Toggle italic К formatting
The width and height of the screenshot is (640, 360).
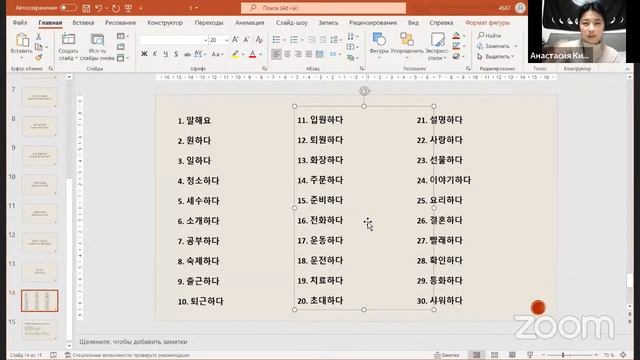point(155,54)
